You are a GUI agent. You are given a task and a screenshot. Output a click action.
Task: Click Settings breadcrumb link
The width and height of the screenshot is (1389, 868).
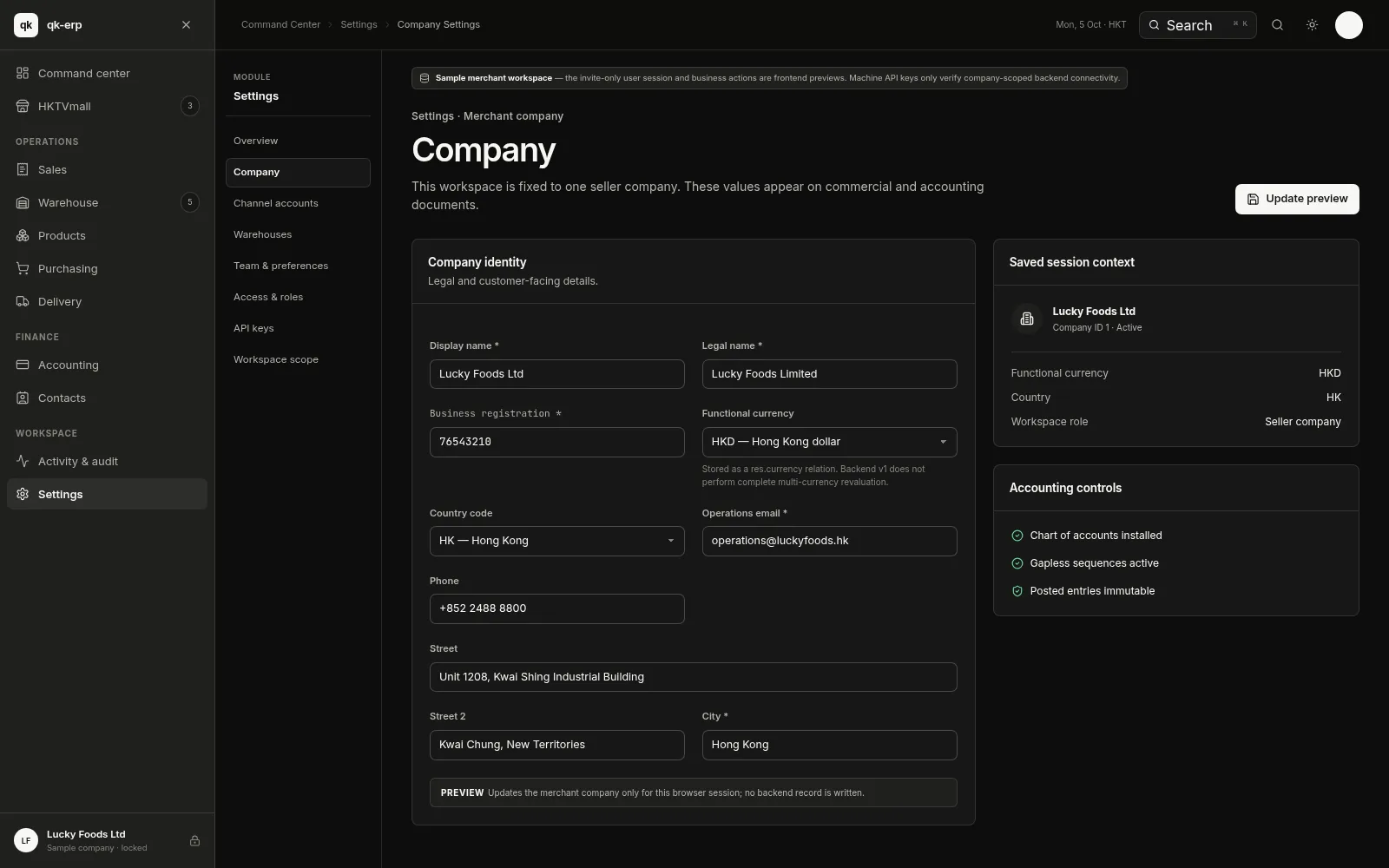[359, 24]
